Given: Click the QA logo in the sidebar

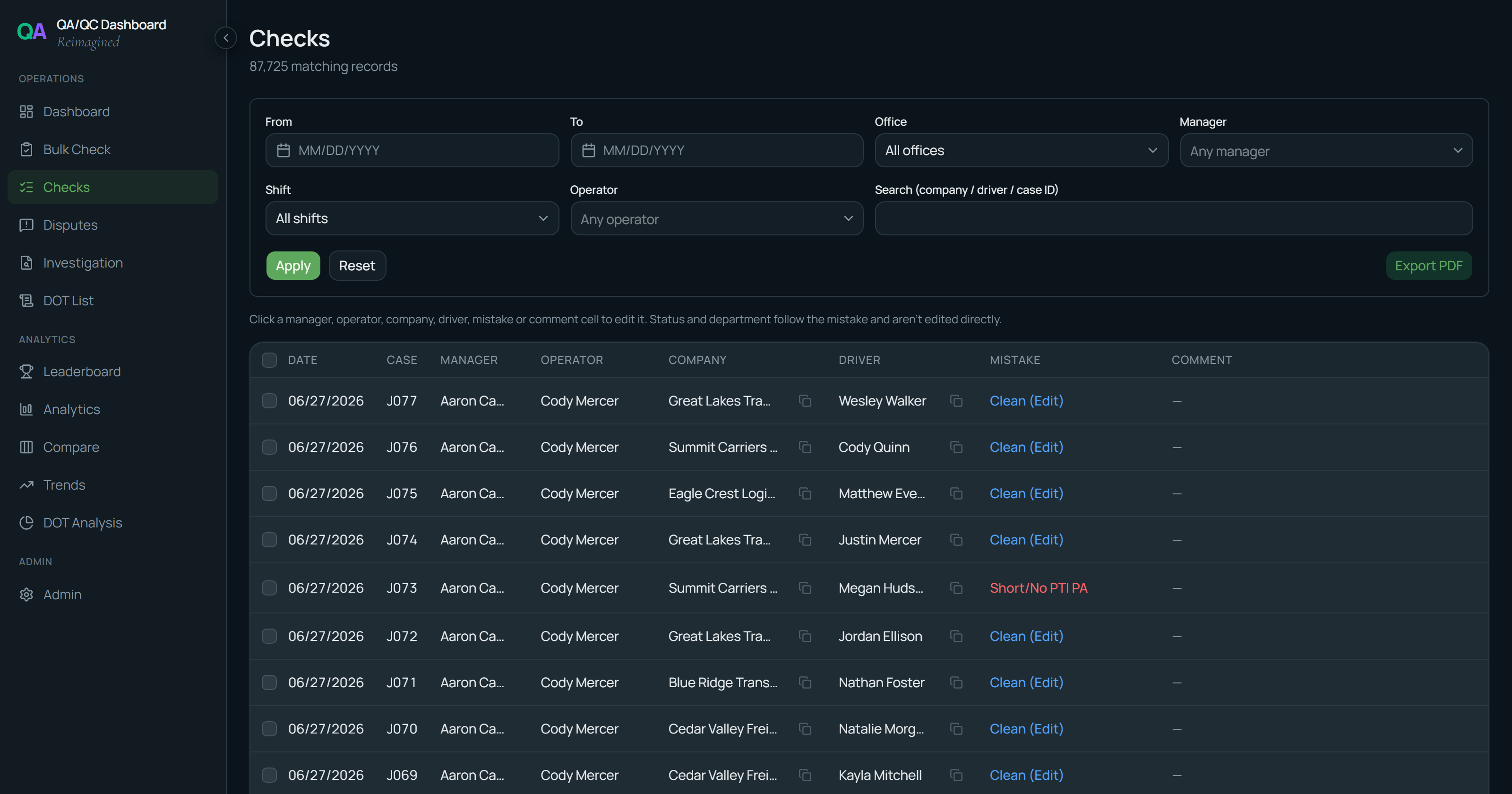Looking at the screenshot, I should (x=32, y=31).
